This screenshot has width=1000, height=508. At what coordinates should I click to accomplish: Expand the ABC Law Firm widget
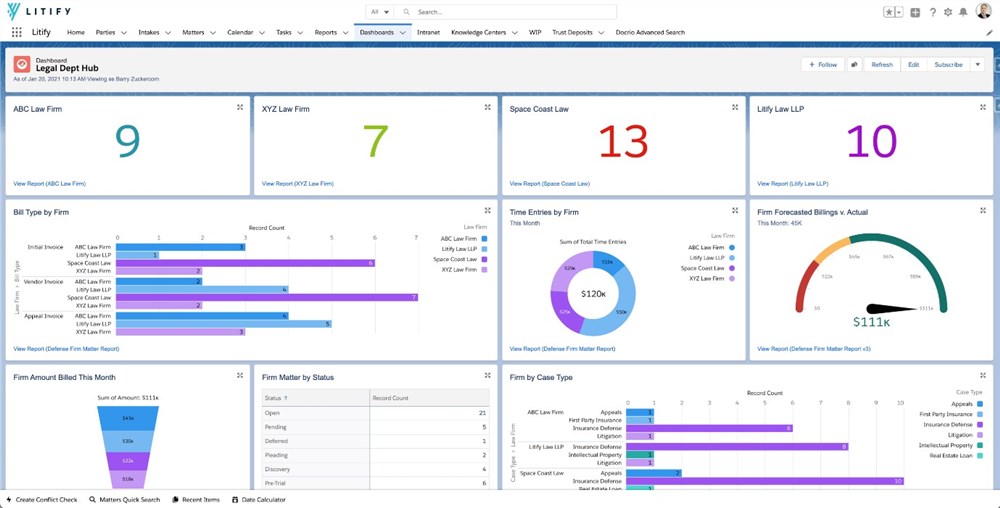tap(240, 107)
